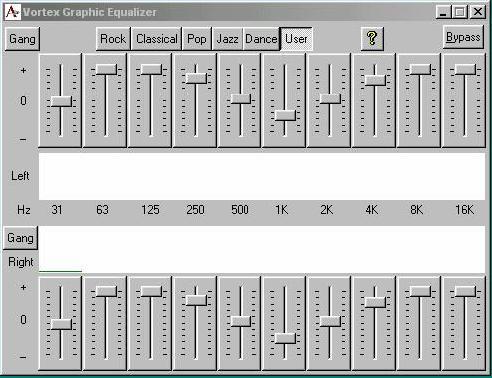The width and height of the screenshot is (492, 378).
Task: Click the Left channel 8K slider handle
Action: 420,69
